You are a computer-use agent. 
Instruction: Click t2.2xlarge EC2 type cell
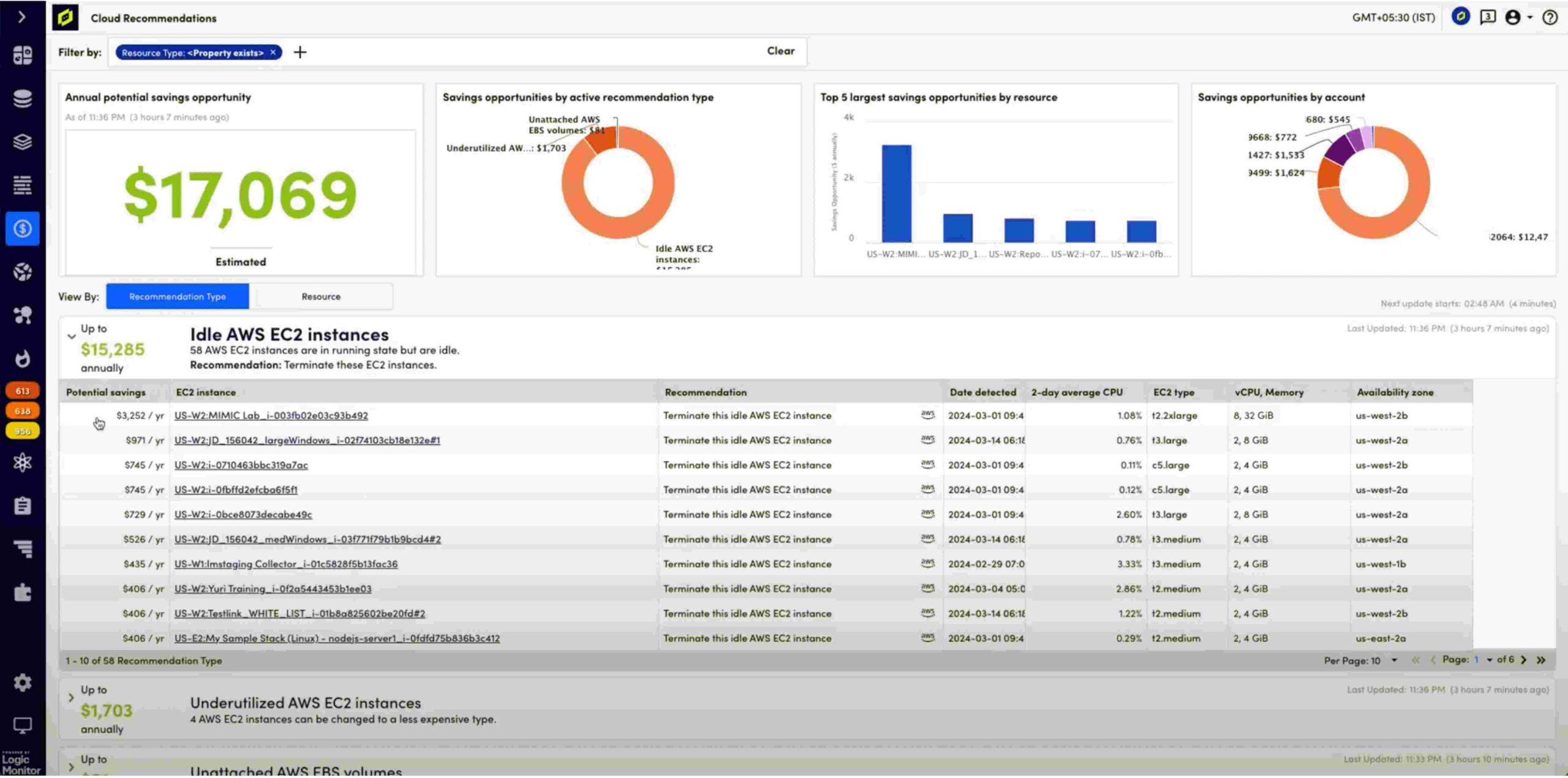pos(1174,416)
